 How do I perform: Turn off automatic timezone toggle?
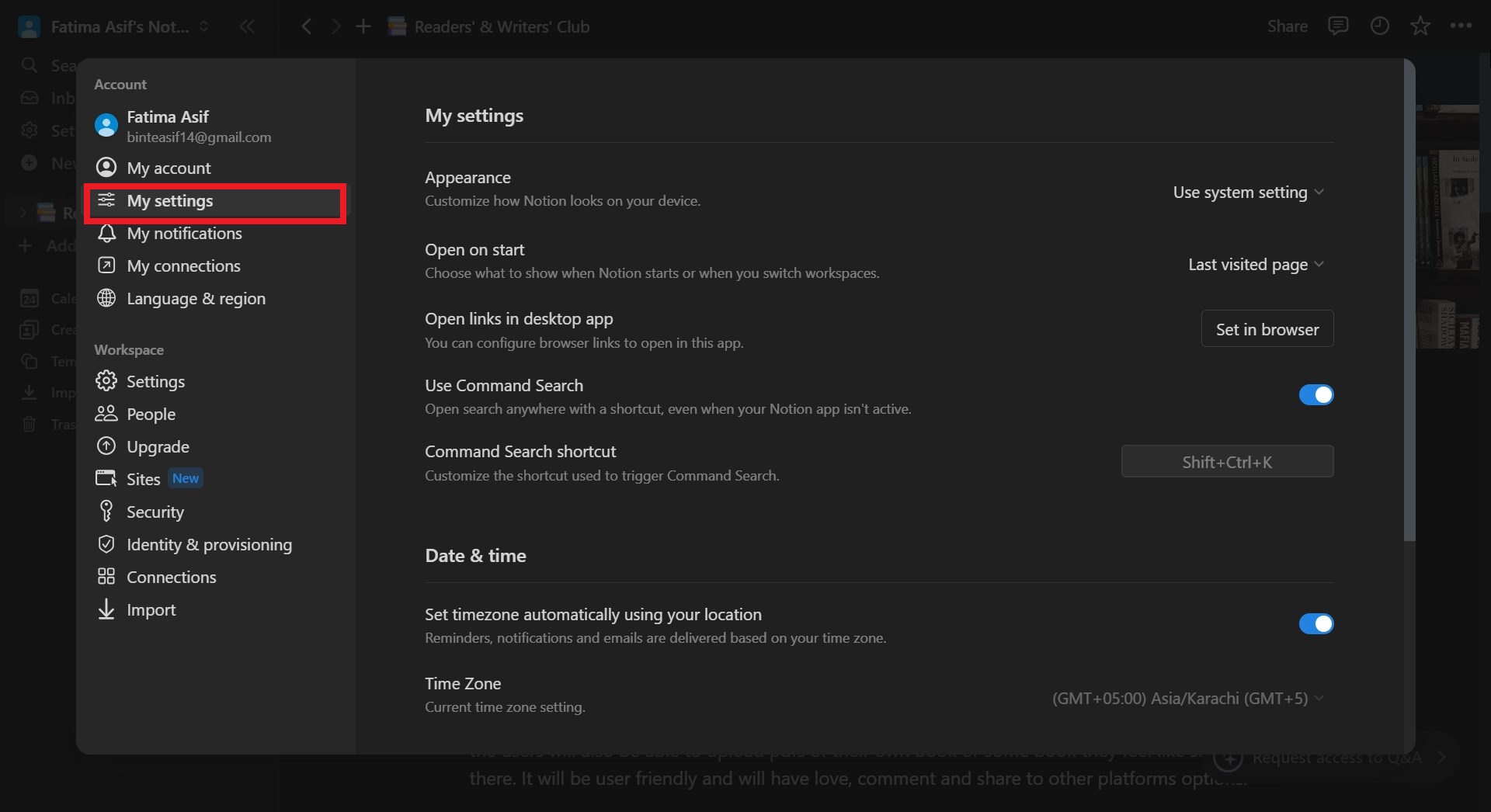click(1315, 624)
